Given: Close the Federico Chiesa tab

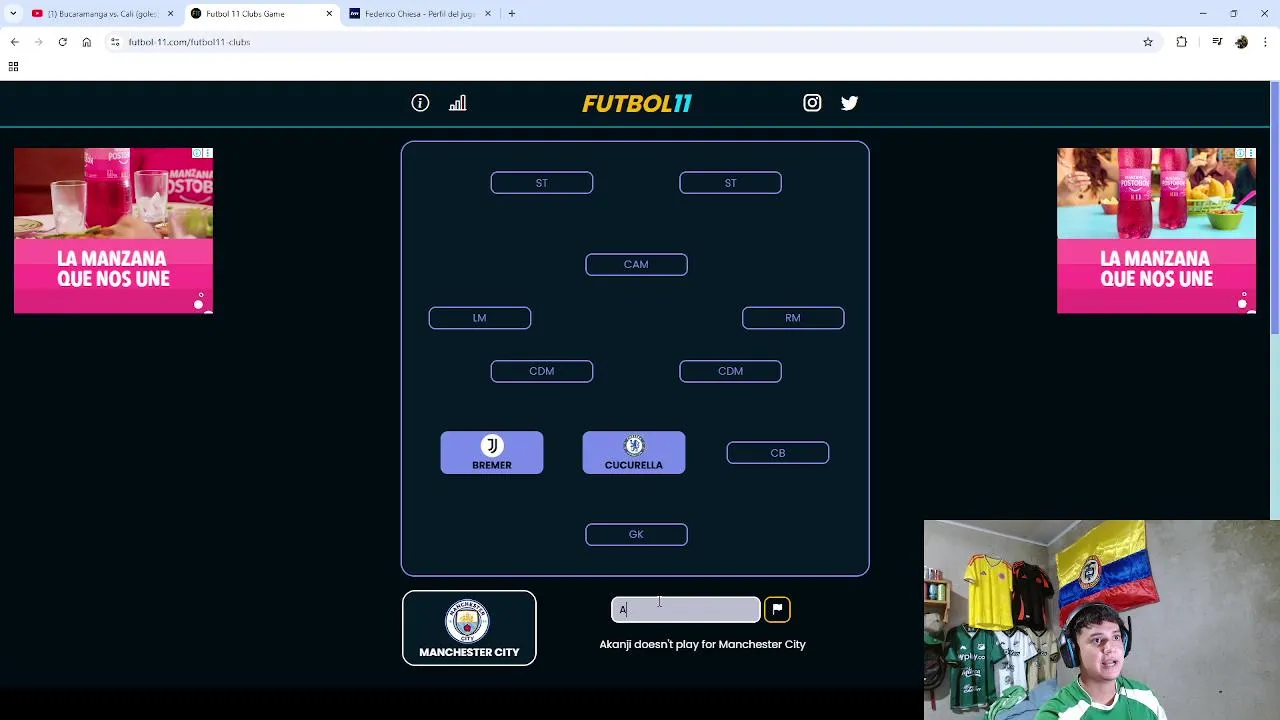Looking at the screenshot, I should pyautogui.click(x=488, y=14).
